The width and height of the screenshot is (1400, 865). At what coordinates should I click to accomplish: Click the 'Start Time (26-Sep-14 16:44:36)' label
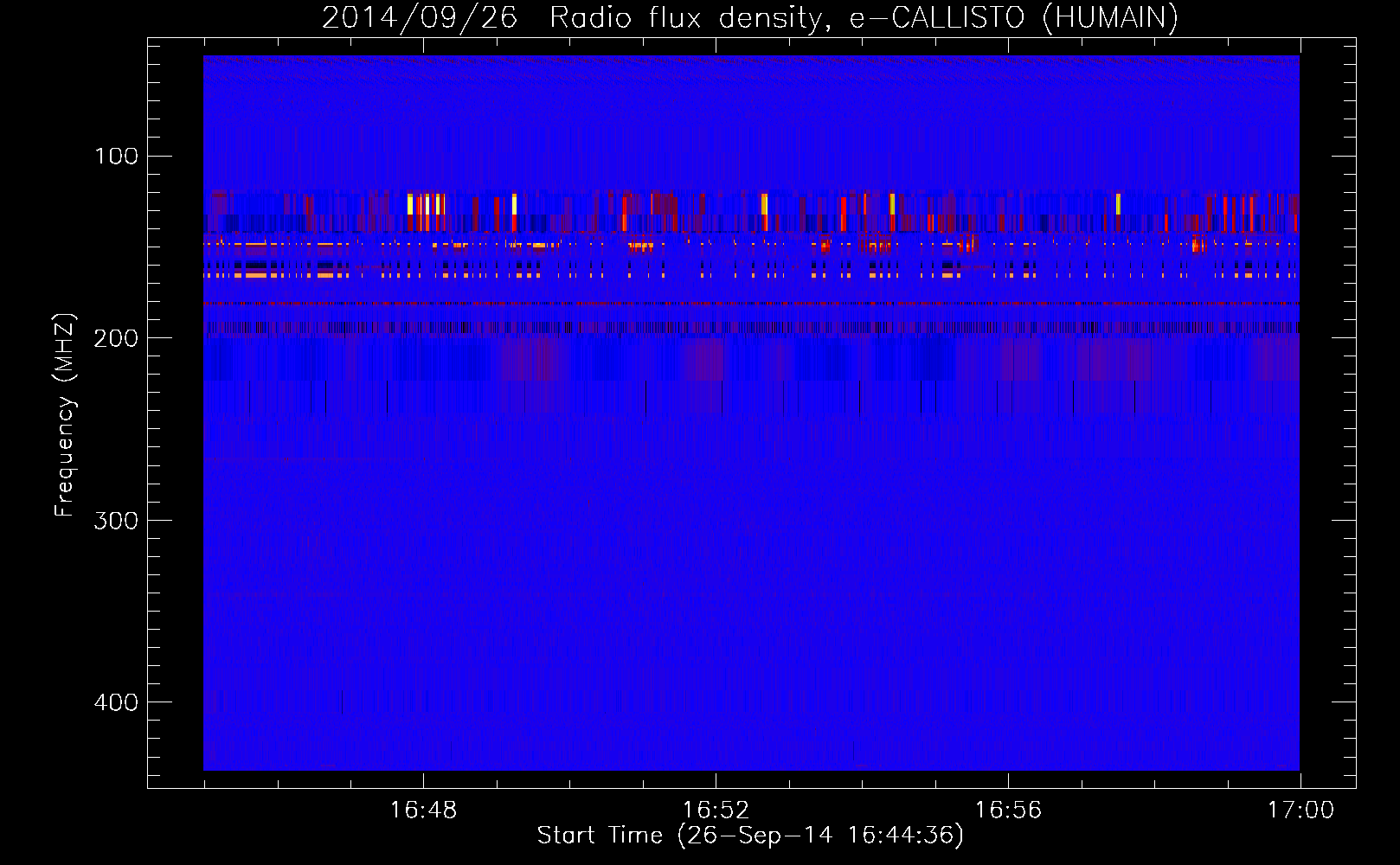coord(750,836)
